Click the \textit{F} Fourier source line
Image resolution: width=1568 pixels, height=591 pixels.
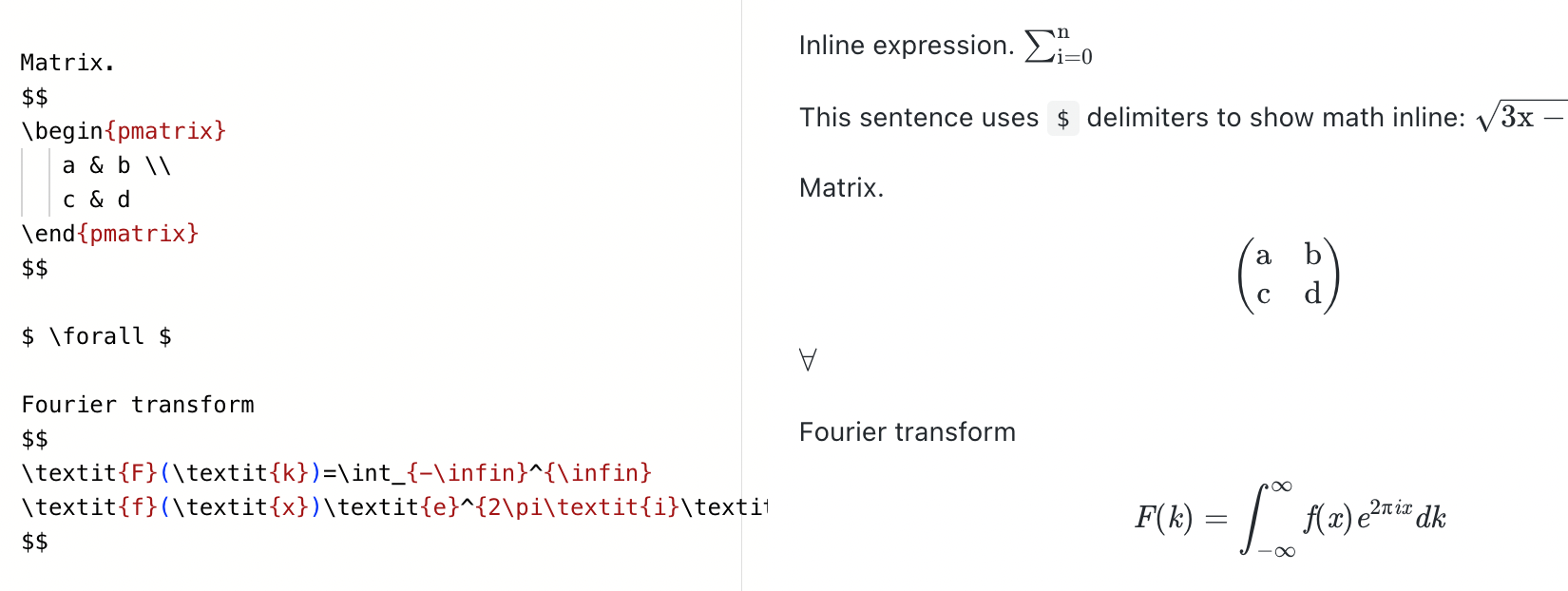click(x=336, y=473)
